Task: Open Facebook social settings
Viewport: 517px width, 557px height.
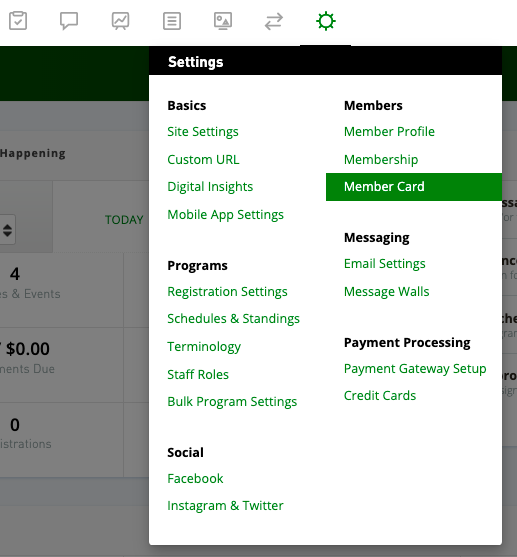Action: [x=195, y=478]
